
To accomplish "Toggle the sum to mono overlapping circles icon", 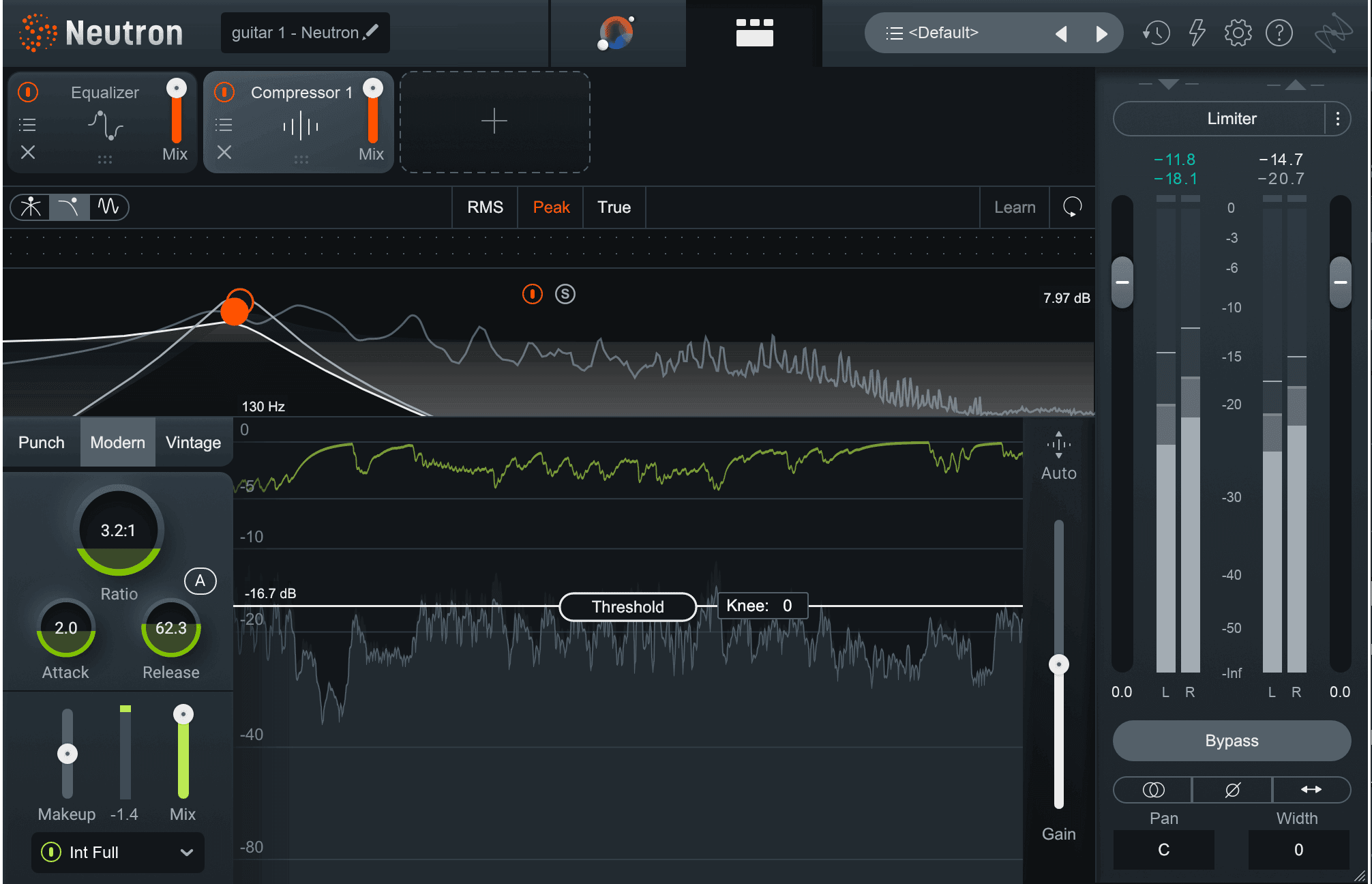I will [1153, 790].
